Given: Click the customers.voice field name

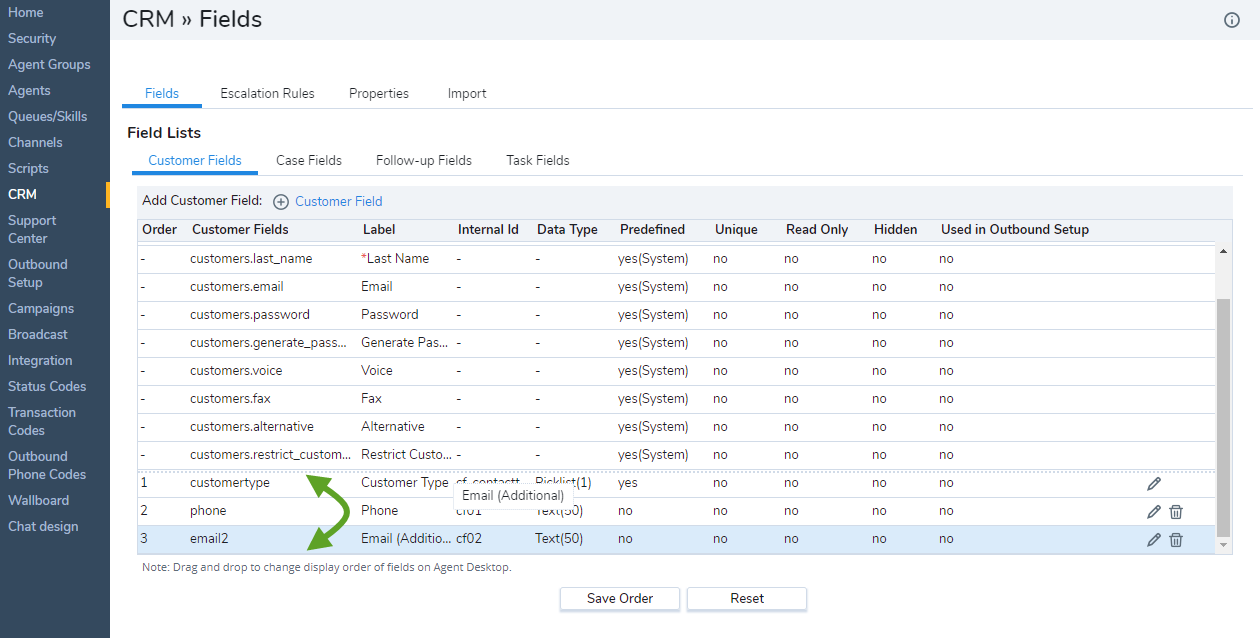Looking at the screenshot, I should (x=236, y=371).
